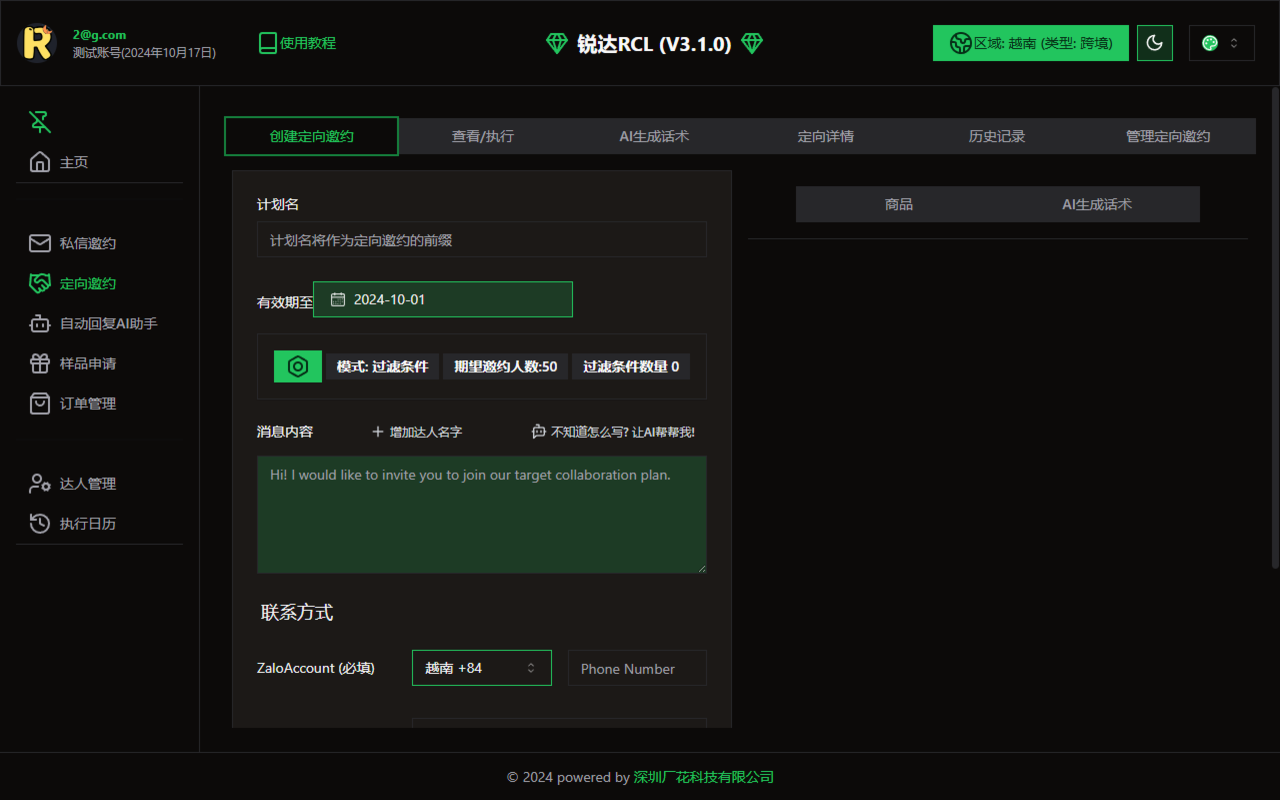1280x800 pixels.
Task: Click the calendar icon in 有效期至 field
Action: pyautogui.click(x=338, y=298)
